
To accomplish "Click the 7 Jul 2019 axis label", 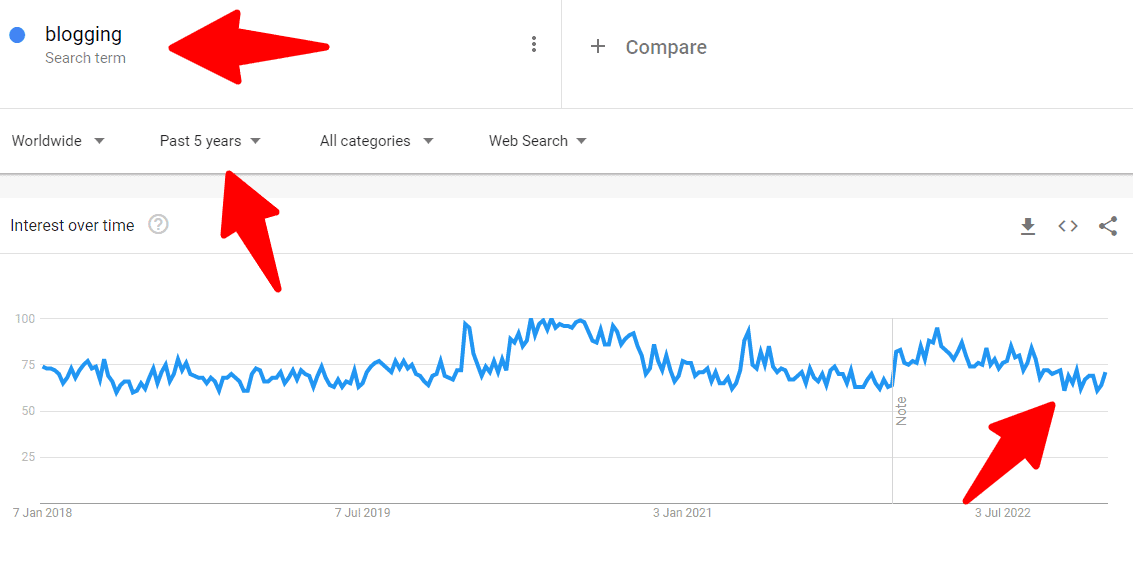I will 365,512.
